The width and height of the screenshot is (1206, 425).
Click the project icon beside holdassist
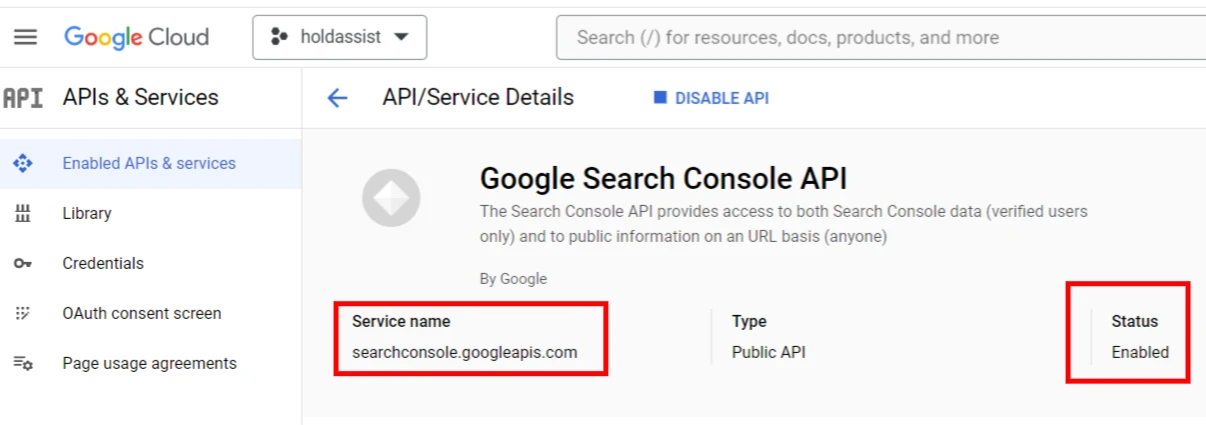[x=279, y=37]
